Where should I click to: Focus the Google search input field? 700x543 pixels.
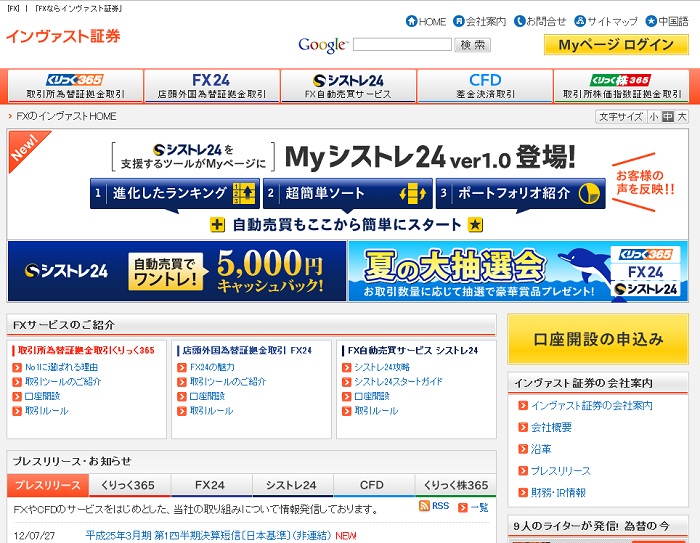(x=402, y=45)
